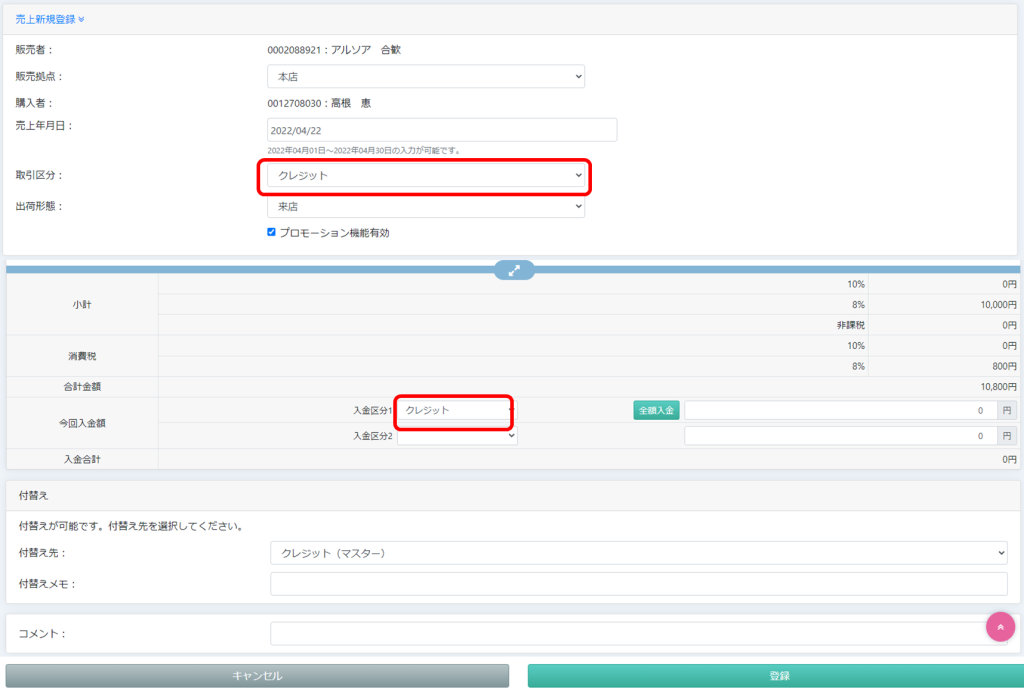This screenshot has width=1024, height=692.
Task: Click the 入金区分2 amount input field
Action: [840, 436]
